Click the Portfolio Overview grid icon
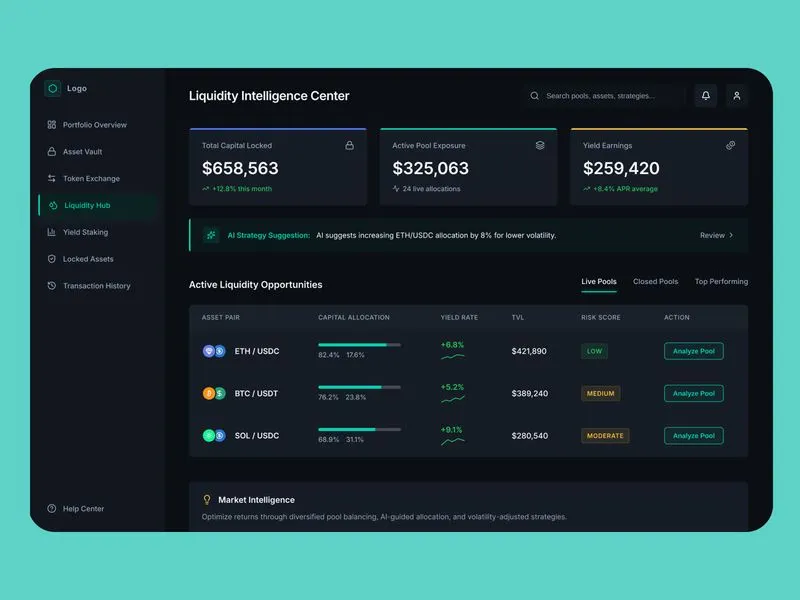The width and height of the screenshot is (800, 600). click(52, 124)
